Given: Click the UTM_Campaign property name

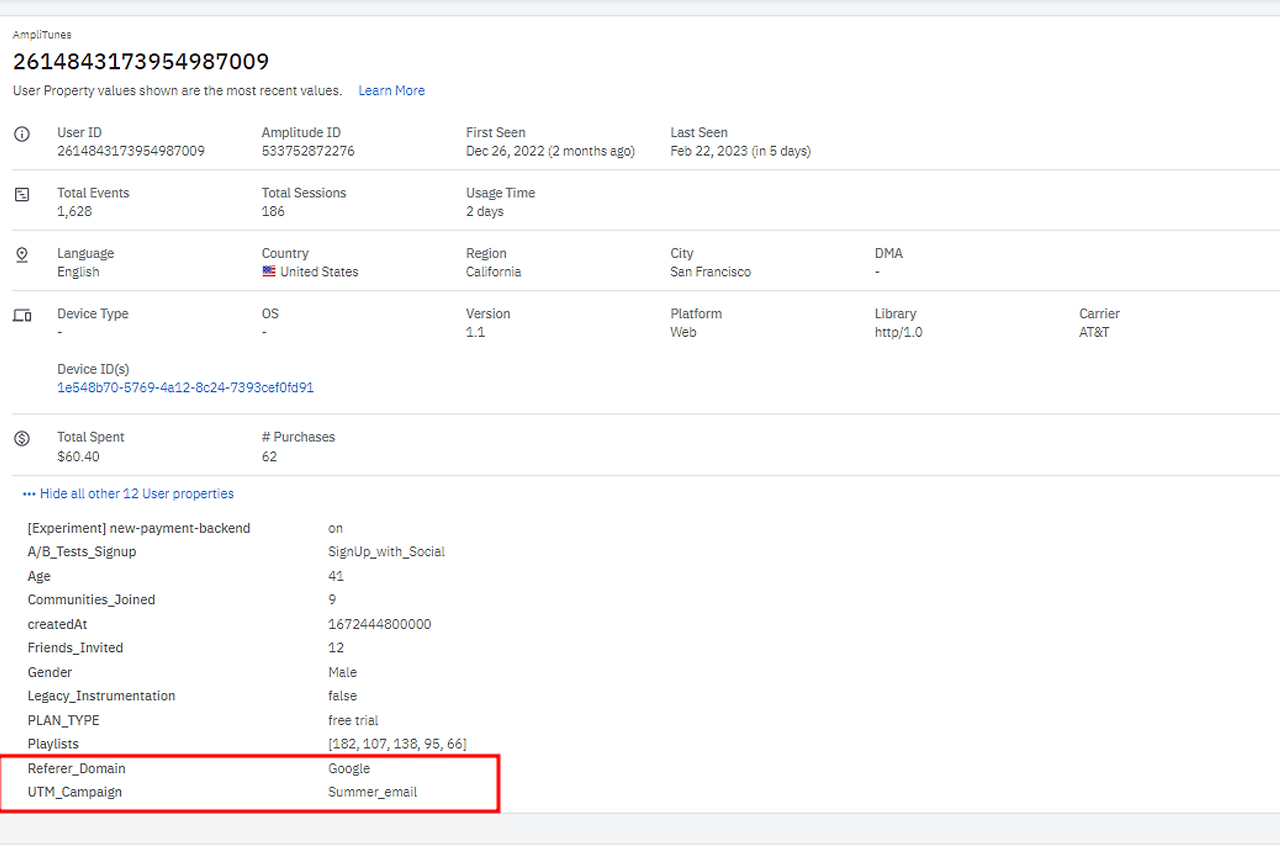Looking at the screenshot, I should point(75,792).
